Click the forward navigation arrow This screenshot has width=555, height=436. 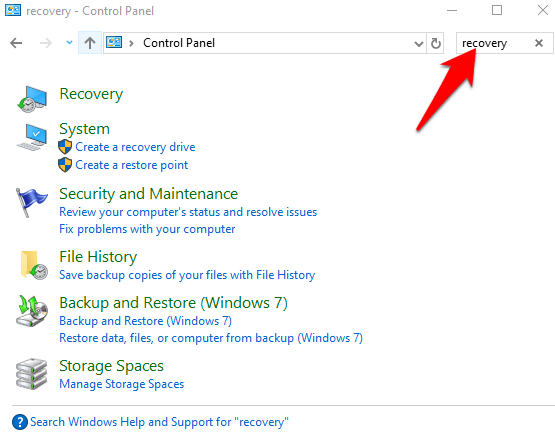tap(46, 43)
